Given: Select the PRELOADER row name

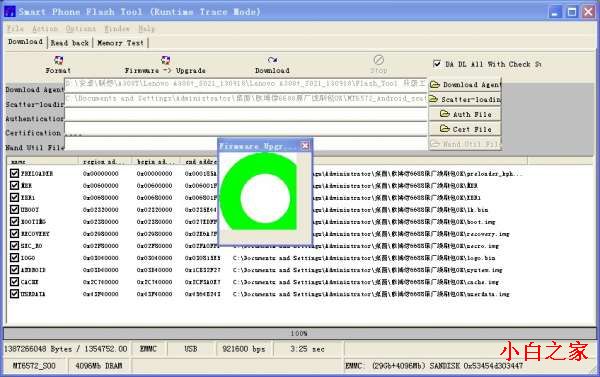Looking at the screenshot, I should (x=37, y=174).
